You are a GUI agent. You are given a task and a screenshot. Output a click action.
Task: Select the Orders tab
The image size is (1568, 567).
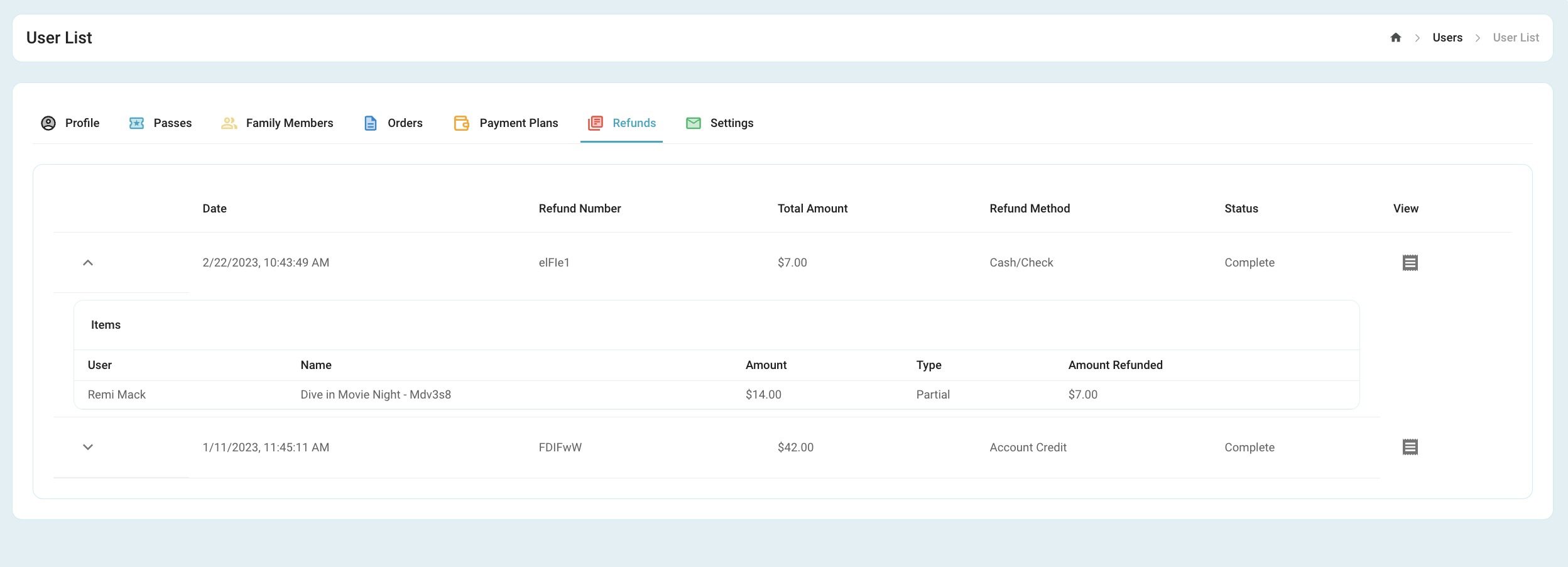coord(393,123)
